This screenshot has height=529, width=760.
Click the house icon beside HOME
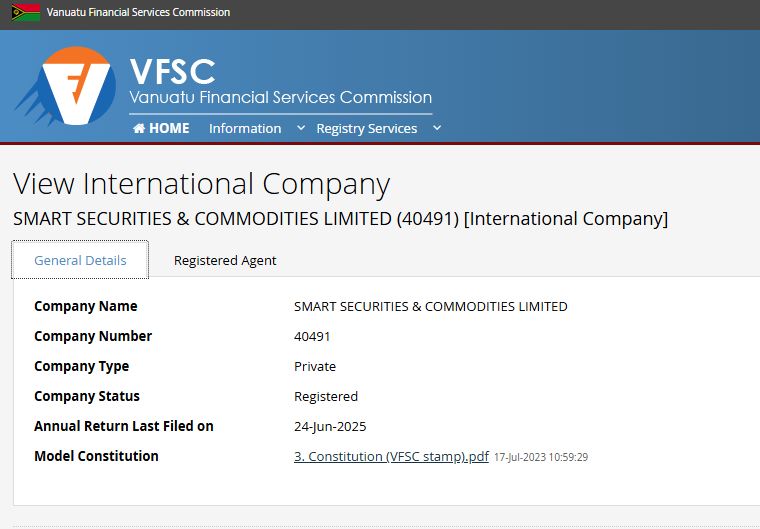pyautogui.click(x=139, y=128)
